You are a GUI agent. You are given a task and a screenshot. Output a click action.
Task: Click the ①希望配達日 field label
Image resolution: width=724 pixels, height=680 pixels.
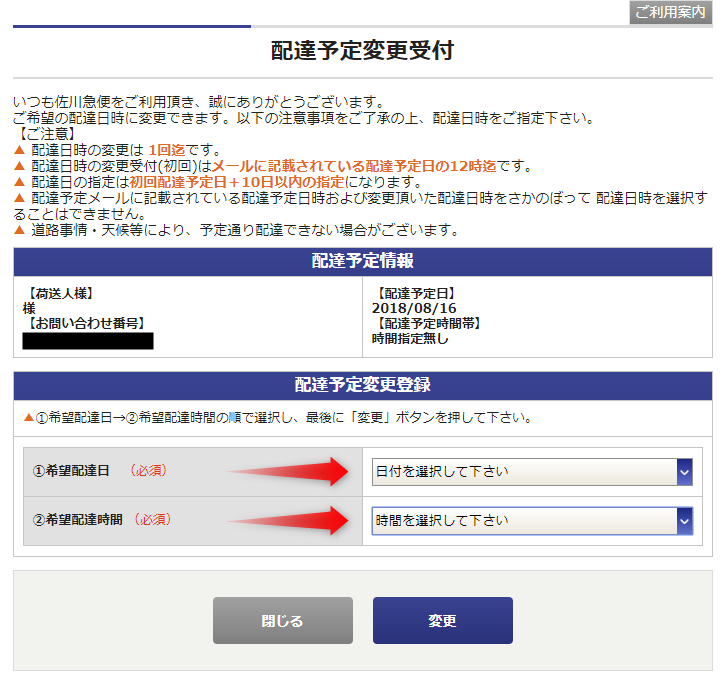point(70,471)
